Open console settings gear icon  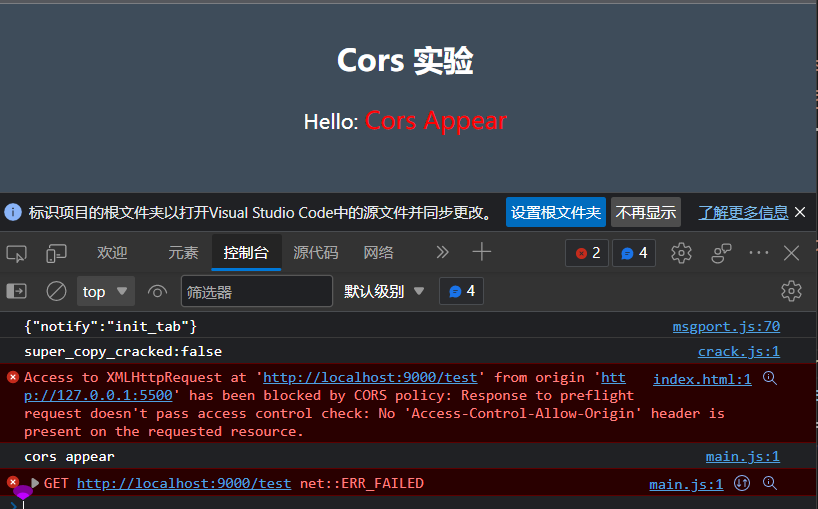tap(791, 291)
